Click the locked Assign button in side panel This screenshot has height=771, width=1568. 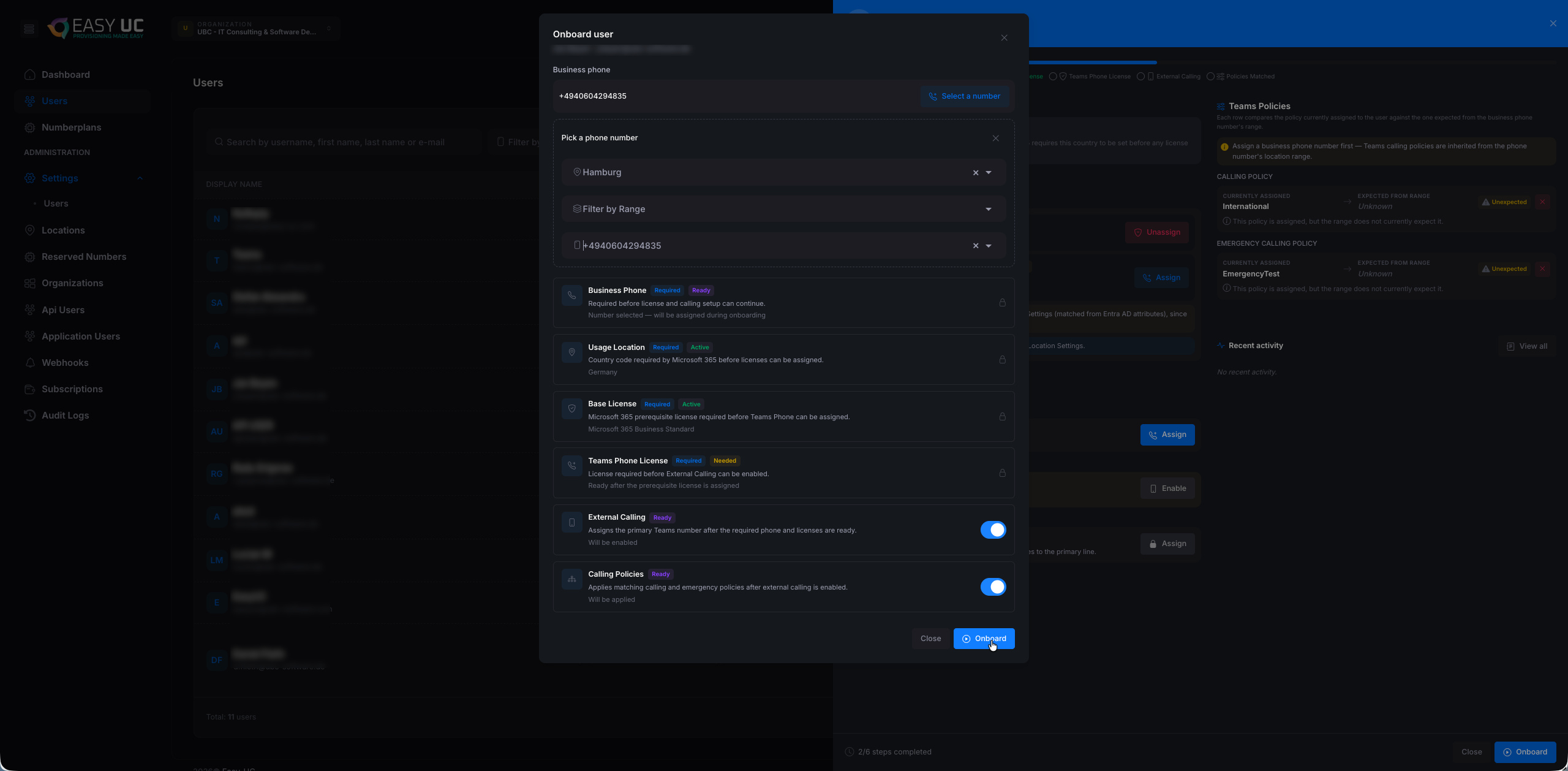pyautogui.click(x=1167, y=544)
